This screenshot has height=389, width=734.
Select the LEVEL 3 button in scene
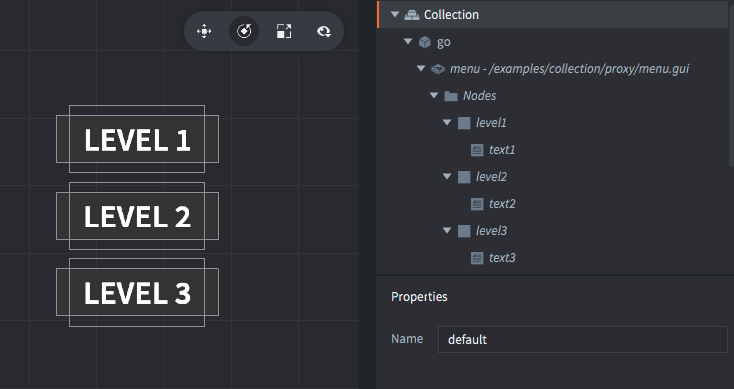click(x=137, y=293)
